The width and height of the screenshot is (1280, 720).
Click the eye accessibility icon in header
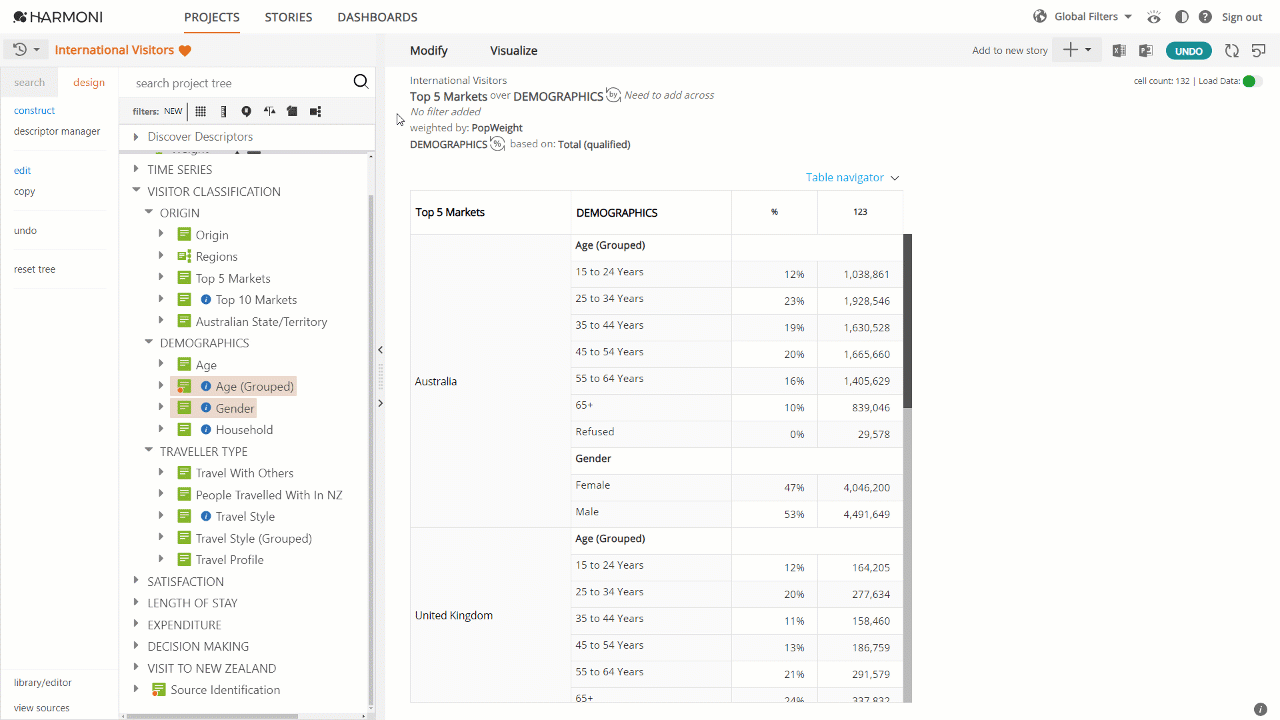tap(1155, 17)
